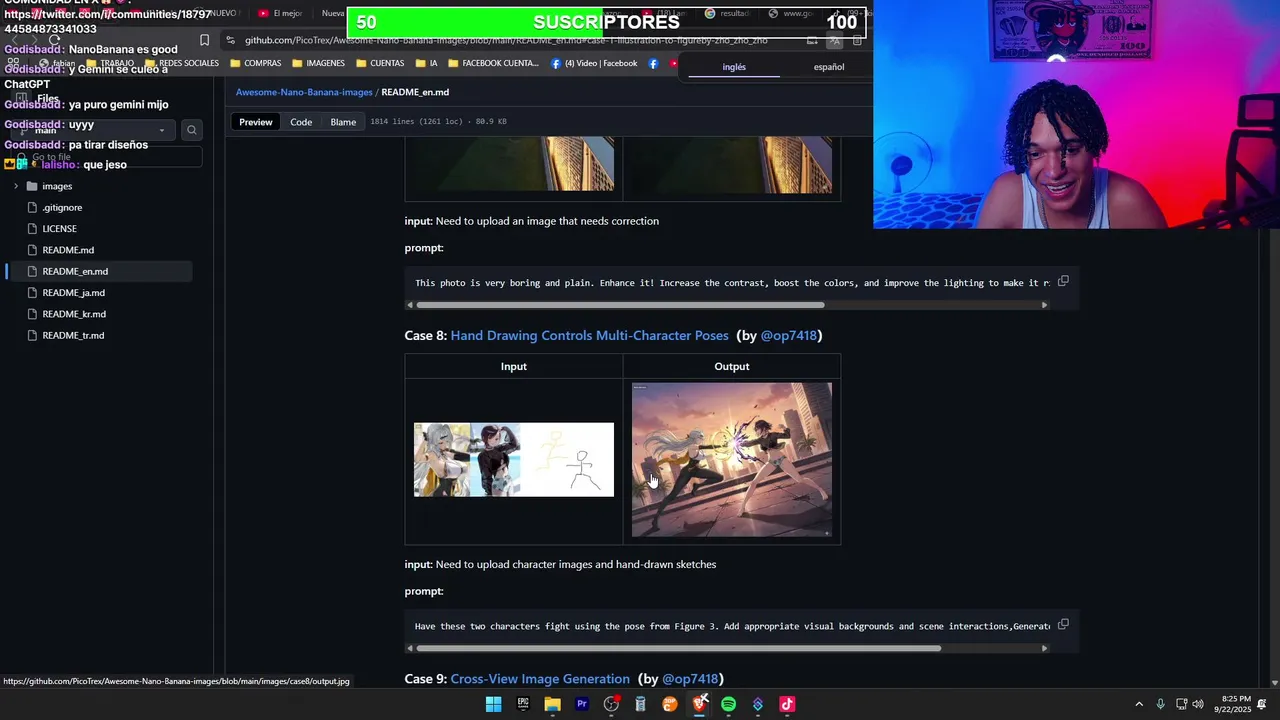Open README_tr.md file
1280x720 pixels.
coord(73,335)
